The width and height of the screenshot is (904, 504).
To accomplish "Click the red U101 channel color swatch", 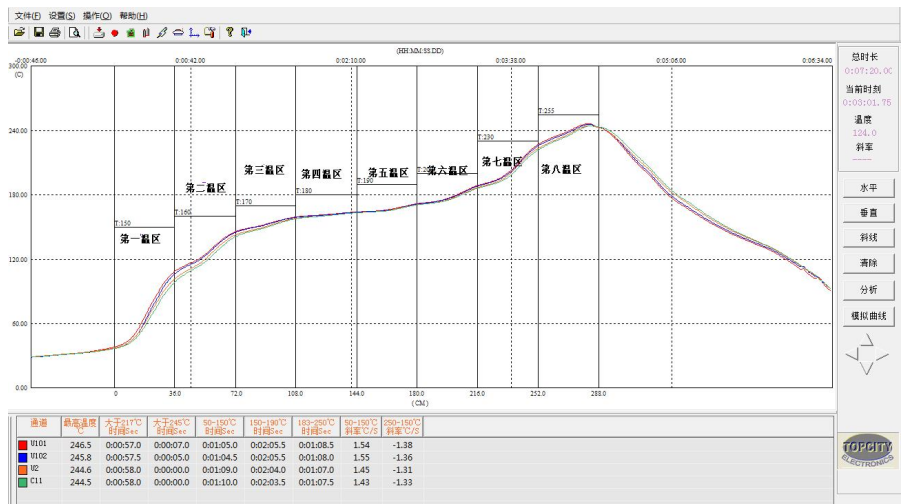I will 24,442.
